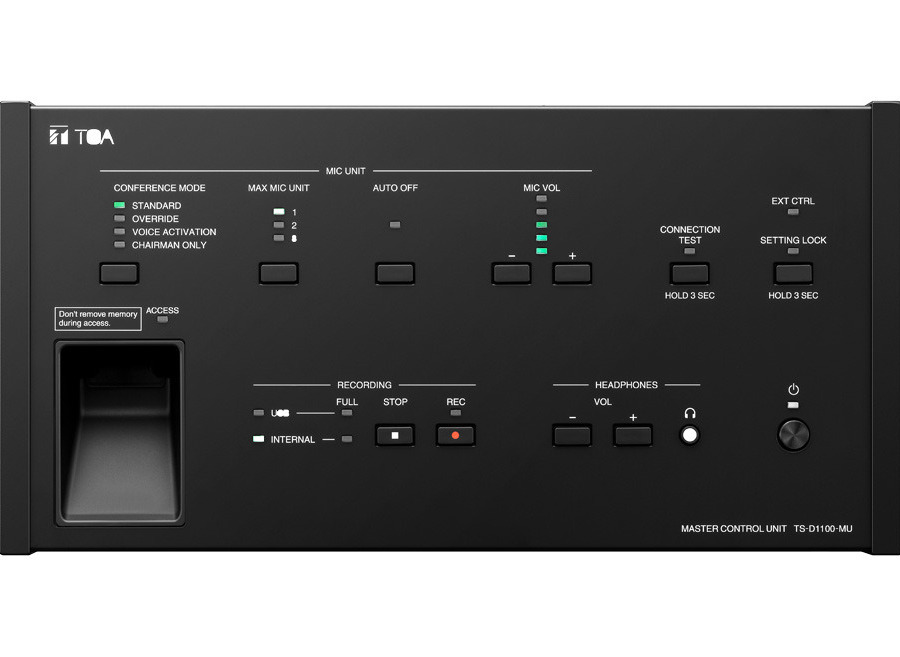Click the EXT CTRL indicator LED
The image size is (900, 657).
coord(793,212)
